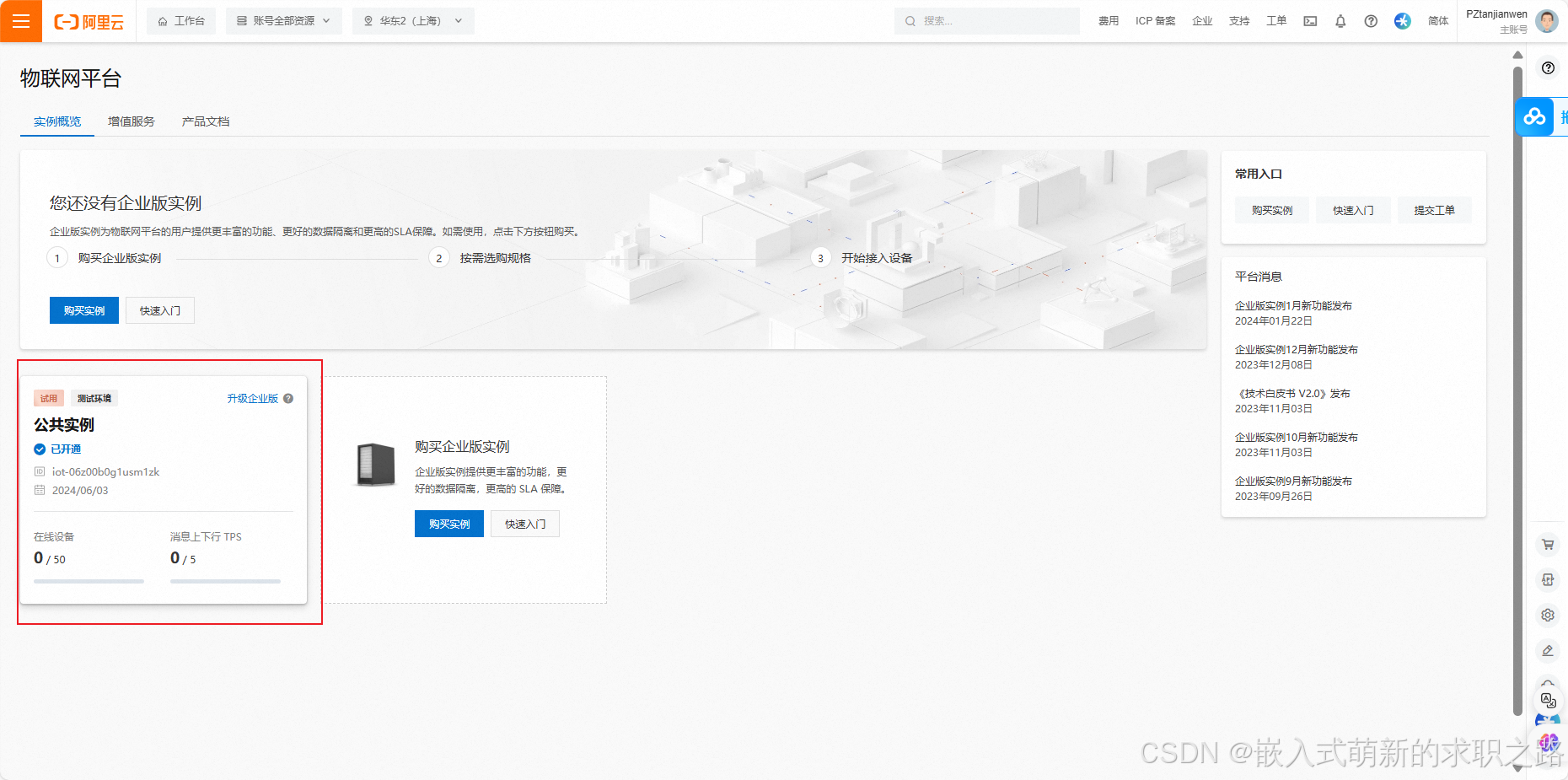Screen dimensions: 1568x780
Task: Click the 试用 tag on instance card
Action: click(x=49, y=399)
